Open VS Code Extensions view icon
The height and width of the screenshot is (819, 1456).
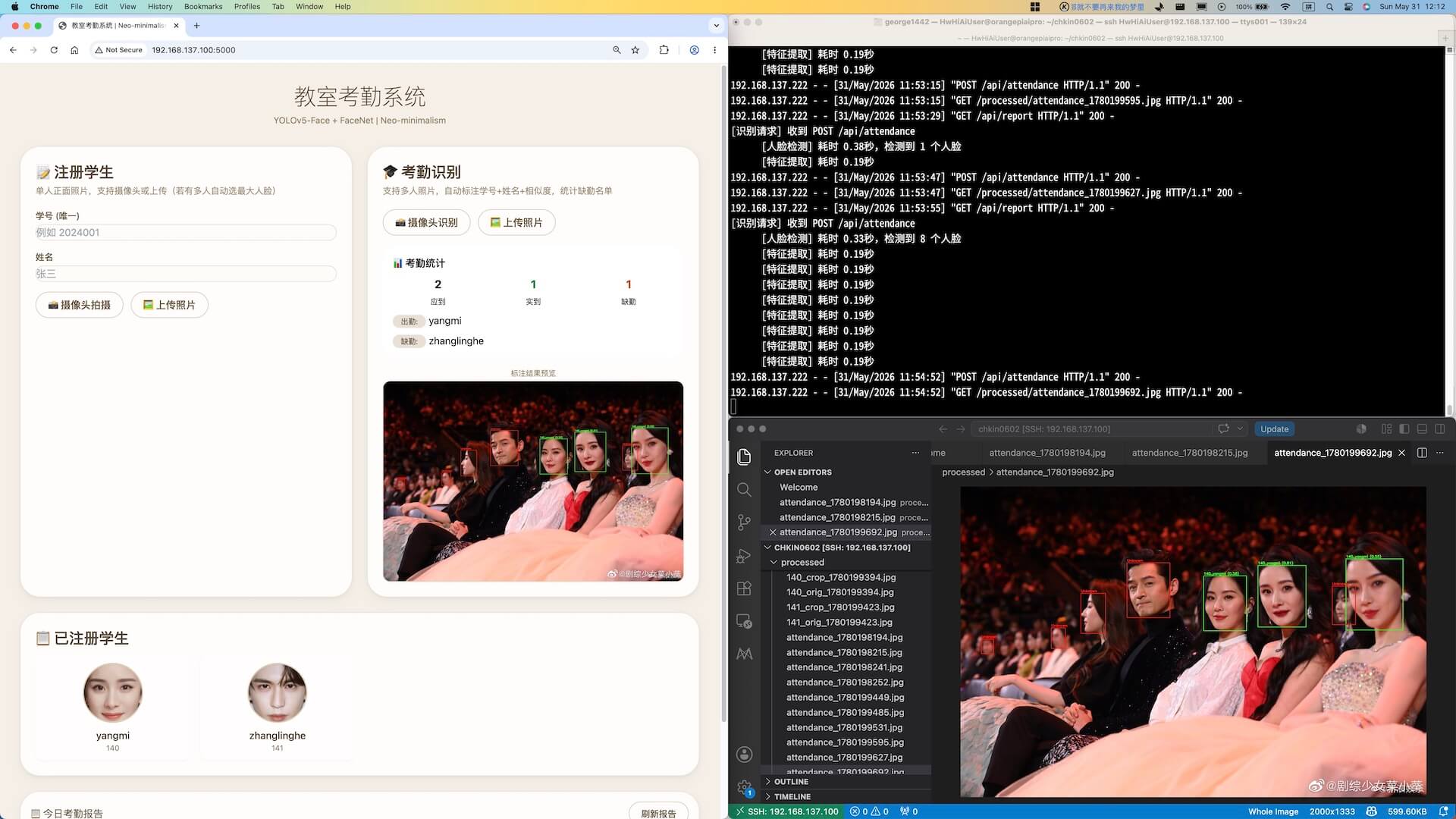tap(744, 588)
